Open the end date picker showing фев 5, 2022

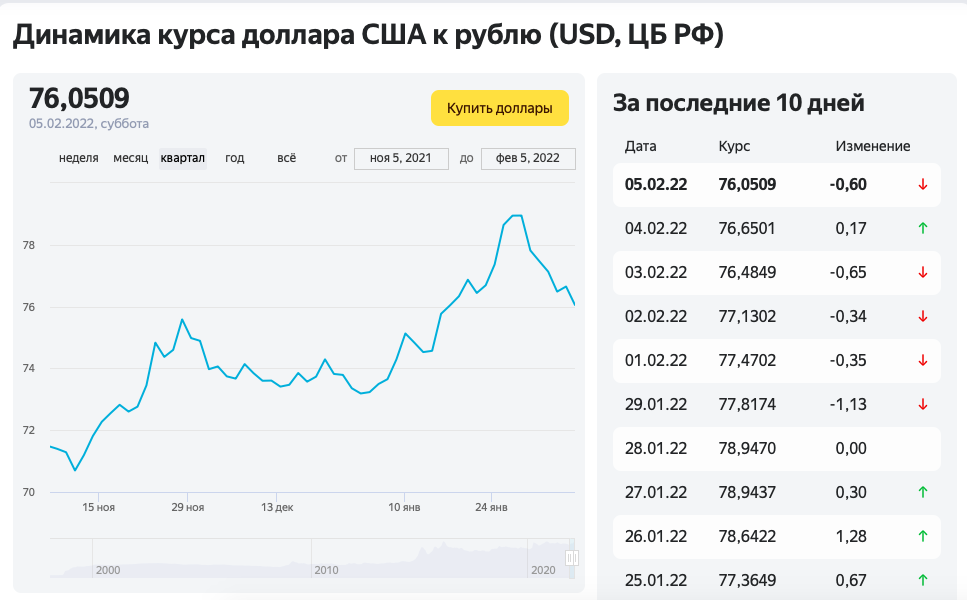(528, 158)
